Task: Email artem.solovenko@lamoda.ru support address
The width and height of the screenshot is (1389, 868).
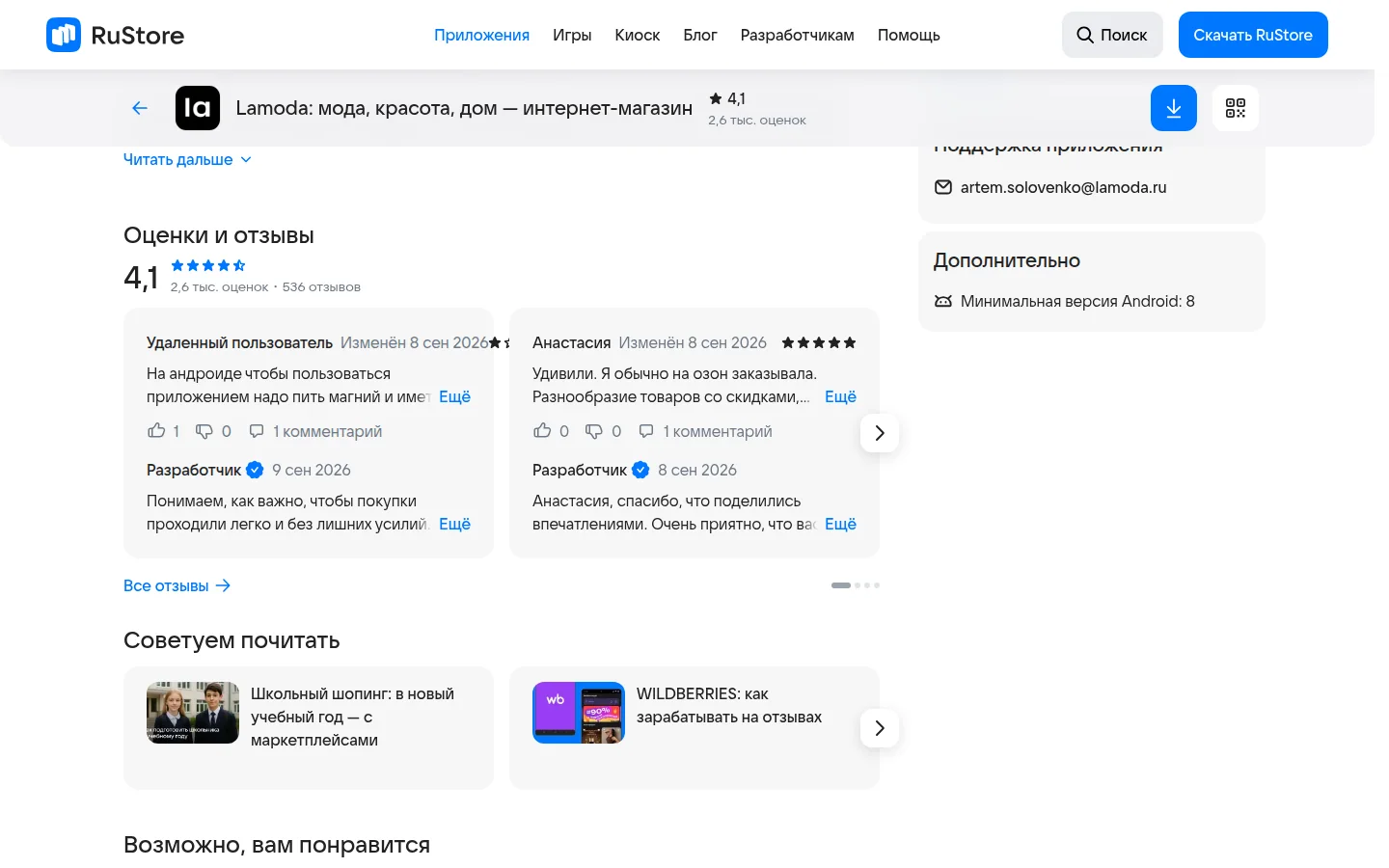Action: 1063,187
